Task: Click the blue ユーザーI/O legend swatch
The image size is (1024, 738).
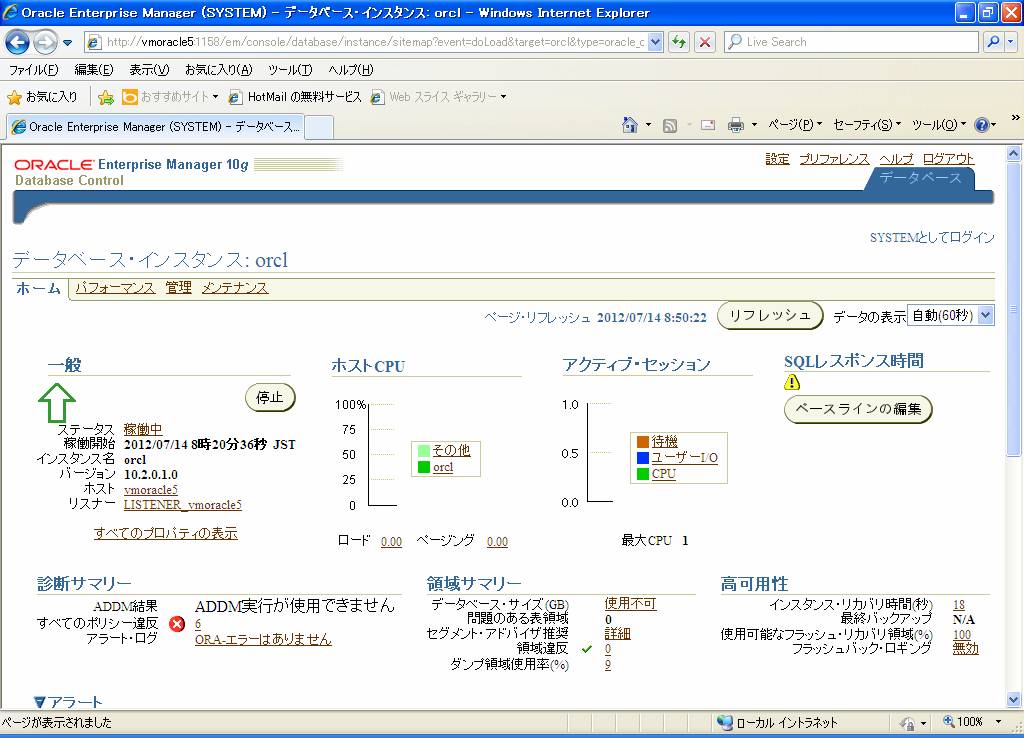Action: [x=643, y=458]
